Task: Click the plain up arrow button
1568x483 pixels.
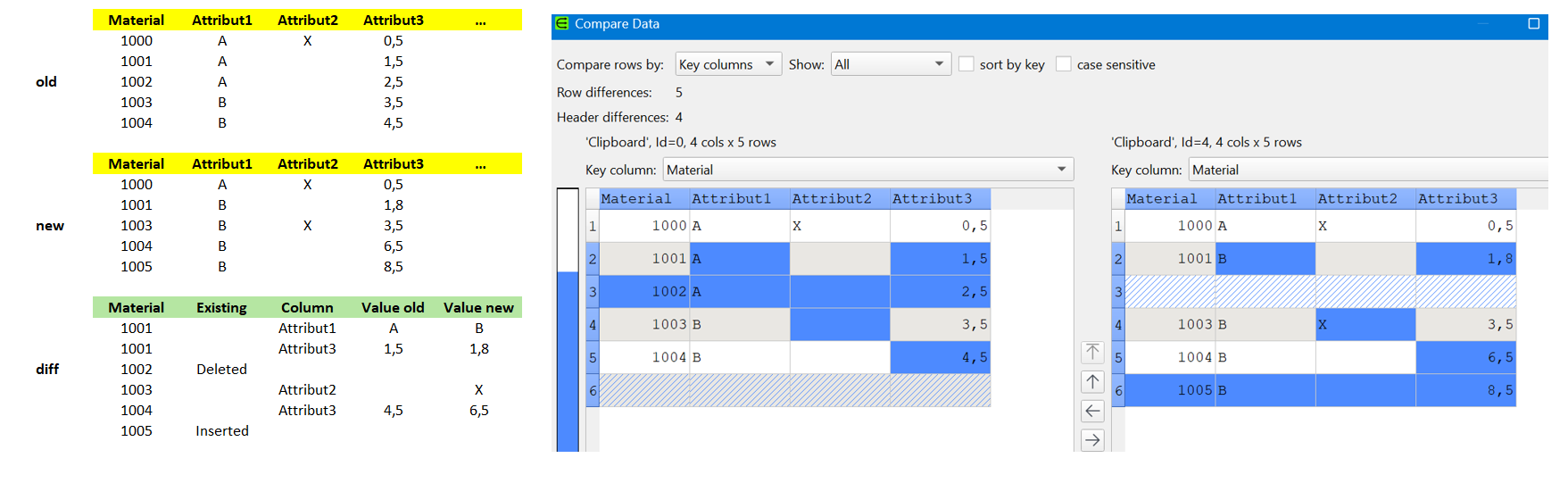Action: tap(1092, 382)
